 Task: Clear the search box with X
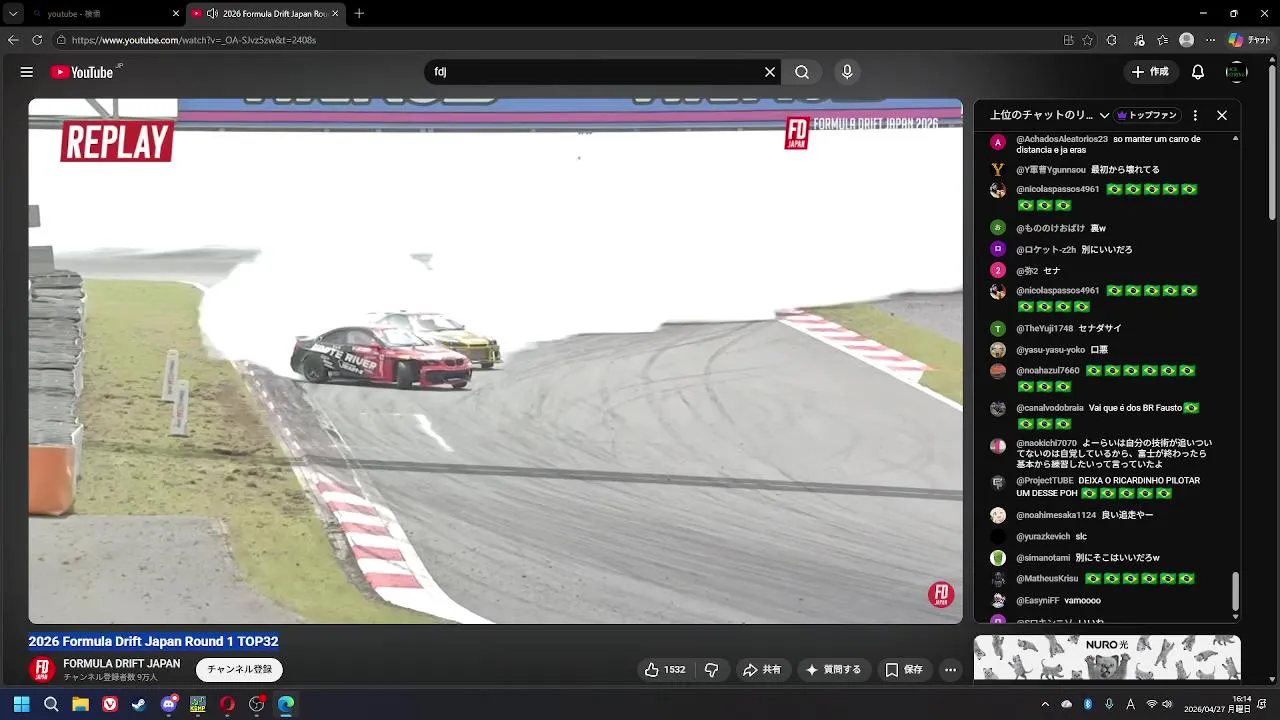click(770, 72)
